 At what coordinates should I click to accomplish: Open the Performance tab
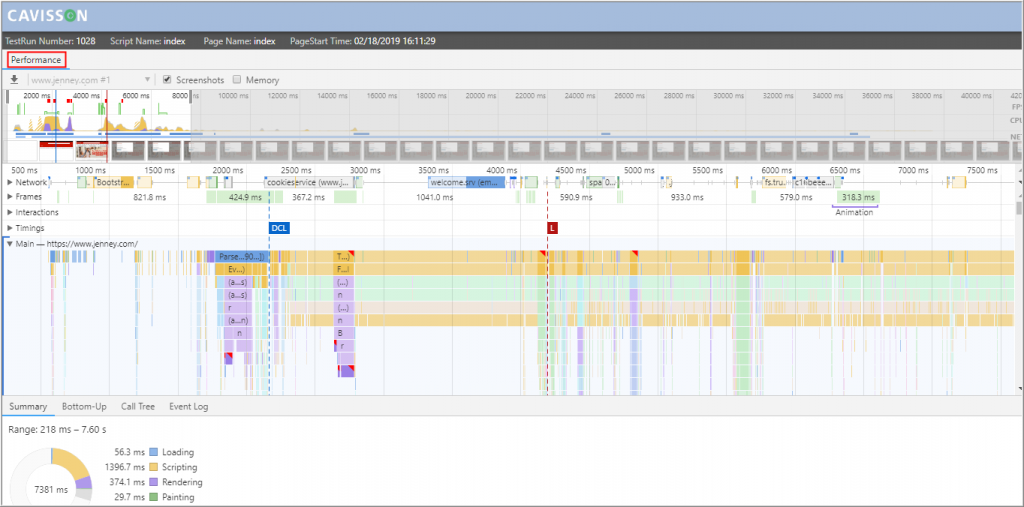click(x=36, y=60)
